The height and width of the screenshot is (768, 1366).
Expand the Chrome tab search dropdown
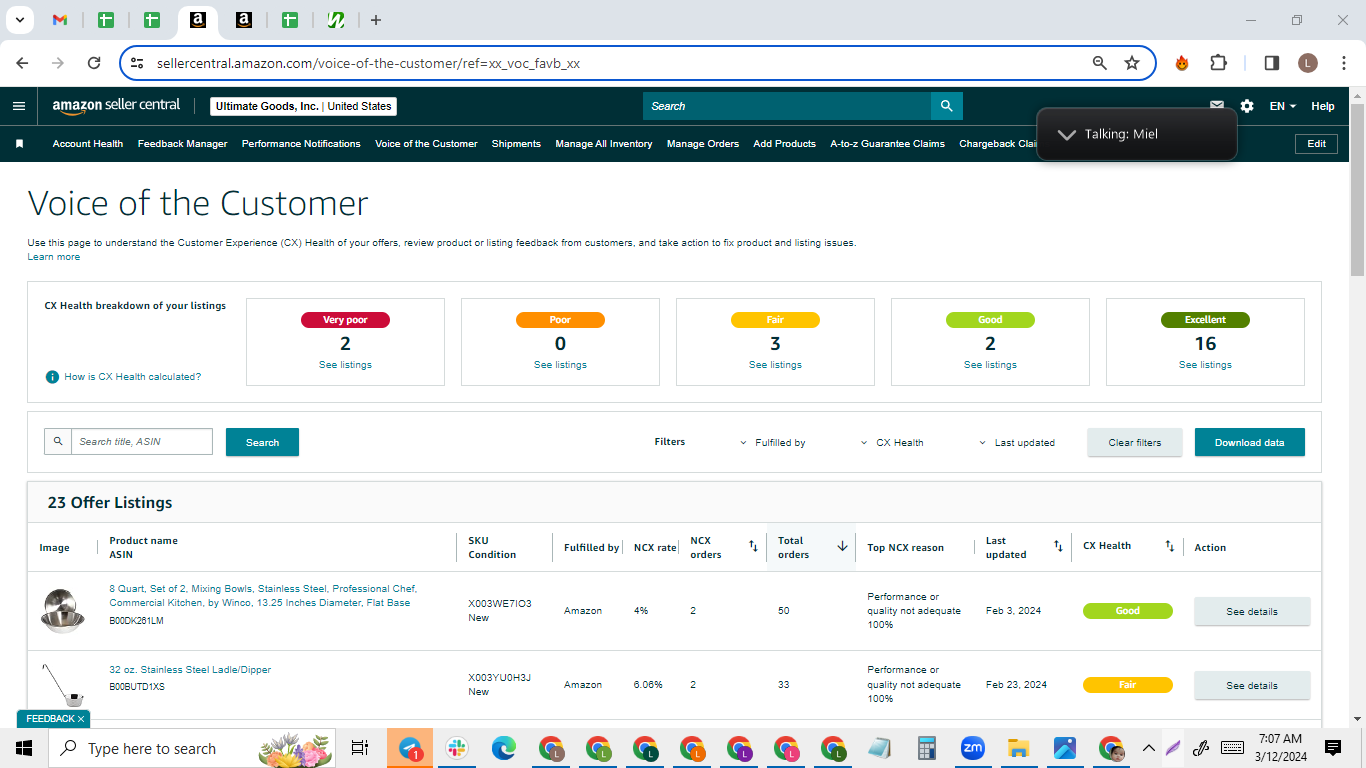[18, 20]
